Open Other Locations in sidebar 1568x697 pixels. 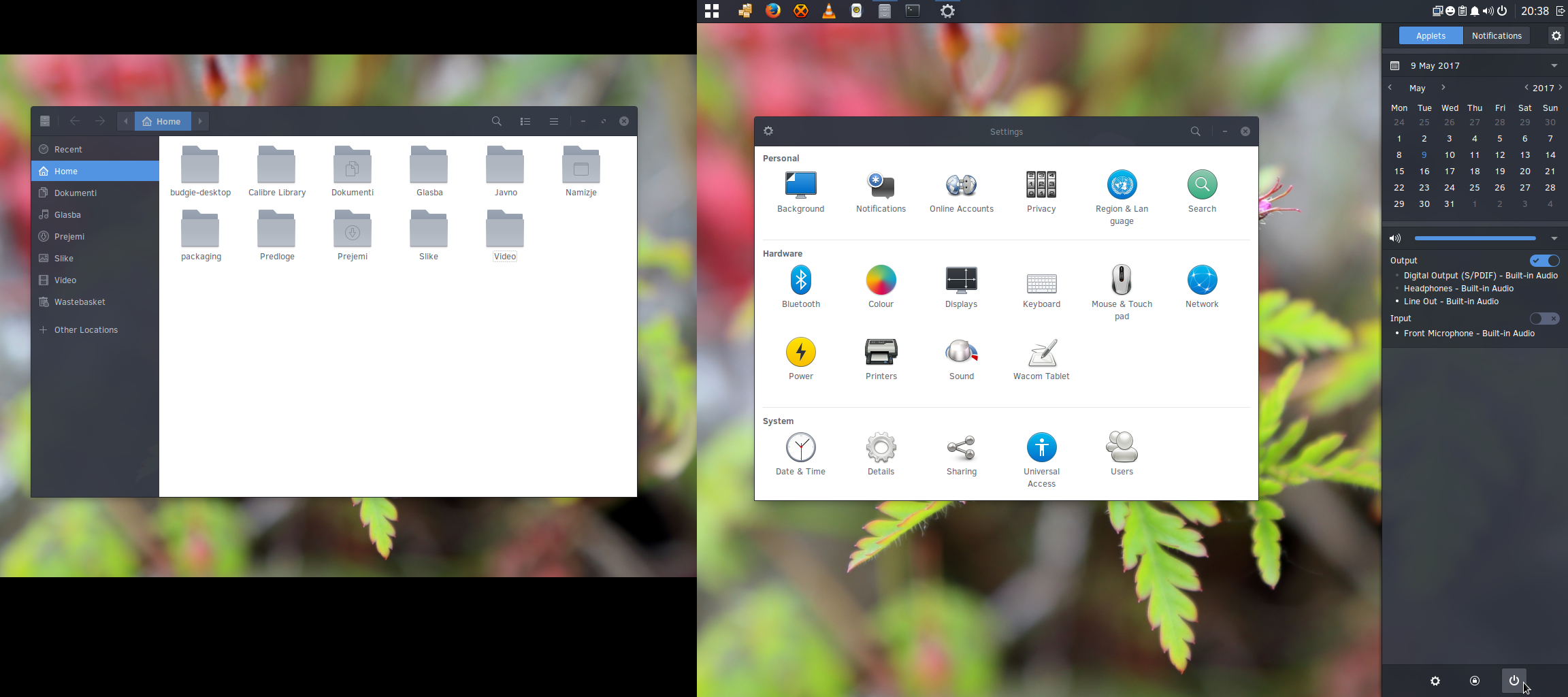pos(95,329)
